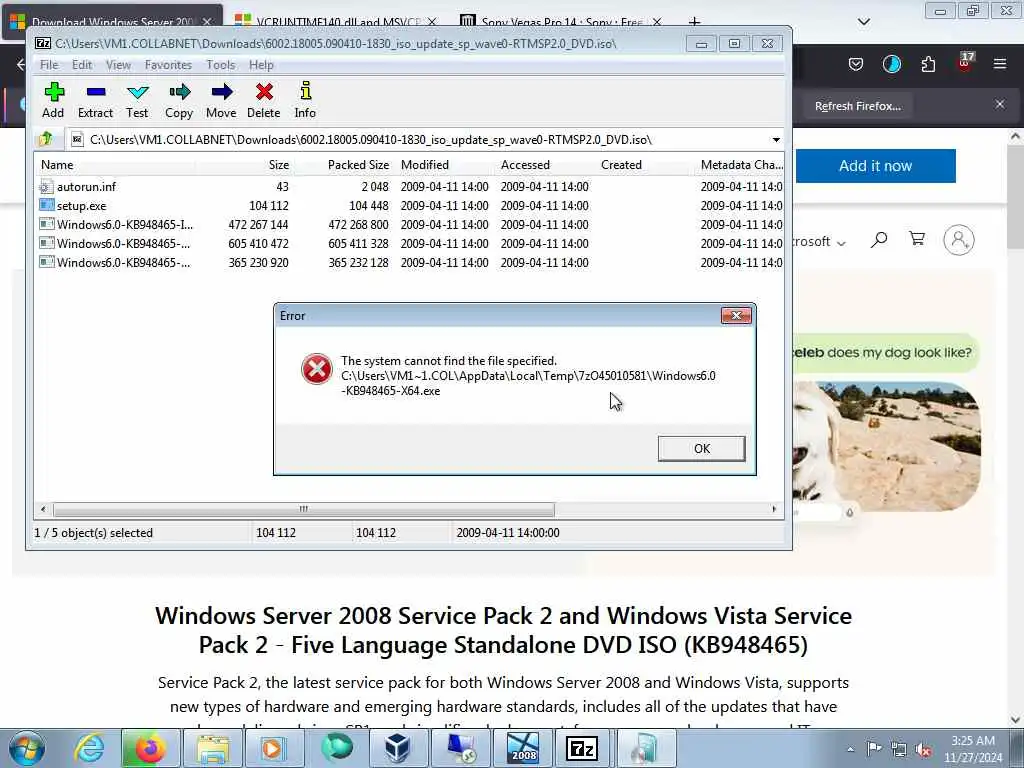This screenshot has height=768, width=1024.
Task: Open Windows Explorer from the taskbar
Action: (213, 748)
